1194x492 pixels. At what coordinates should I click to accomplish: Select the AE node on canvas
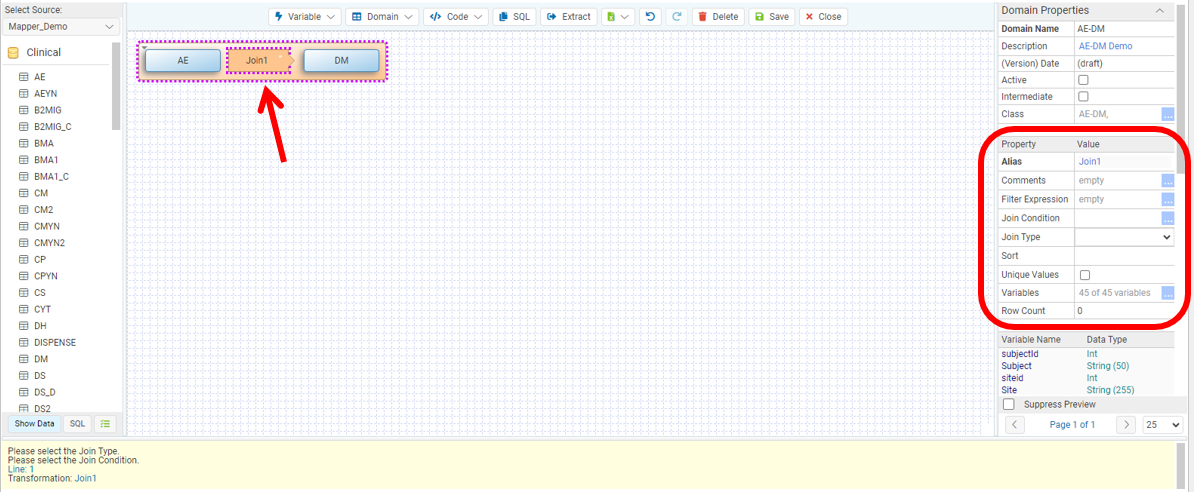pyautogui.click(x=183, y=60)
